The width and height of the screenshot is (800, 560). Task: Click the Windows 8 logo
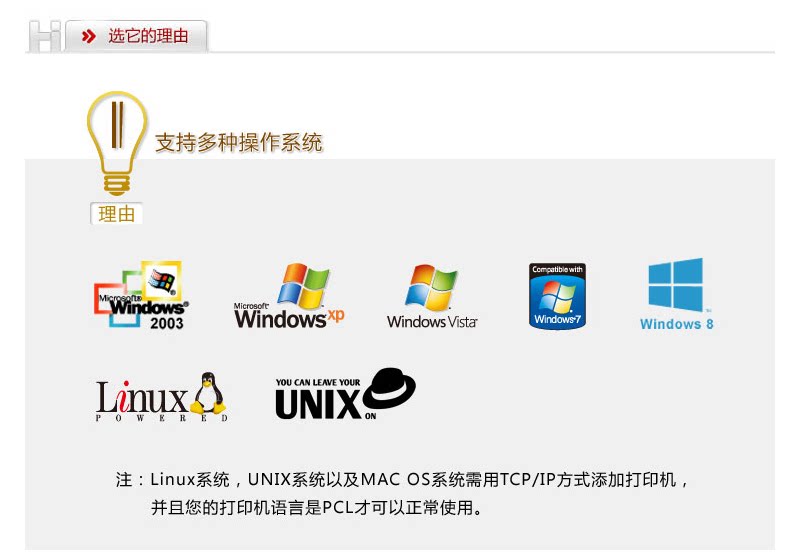click(677, 294)
